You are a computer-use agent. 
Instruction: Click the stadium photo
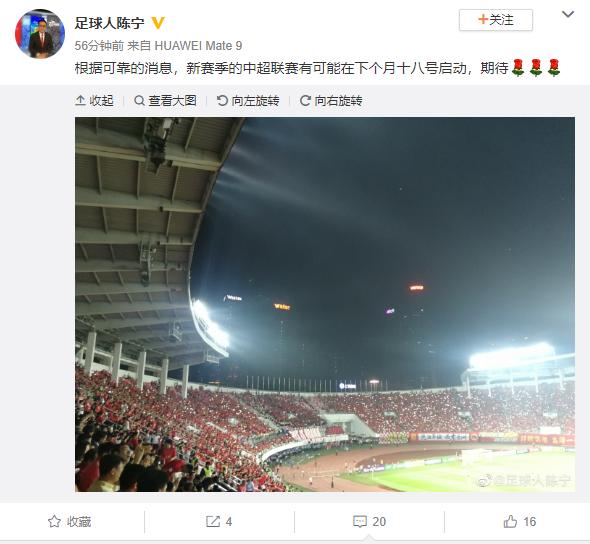(325, 304)
